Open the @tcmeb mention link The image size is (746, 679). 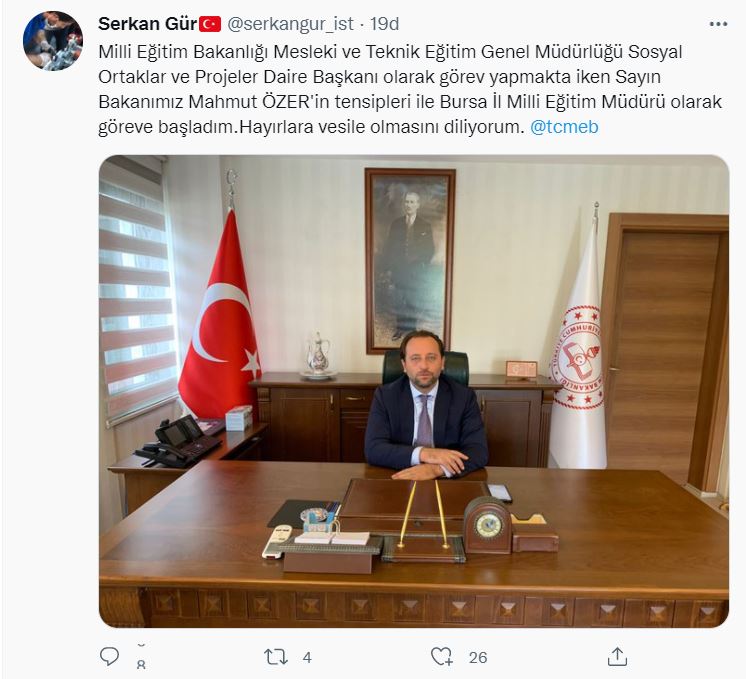564,127
